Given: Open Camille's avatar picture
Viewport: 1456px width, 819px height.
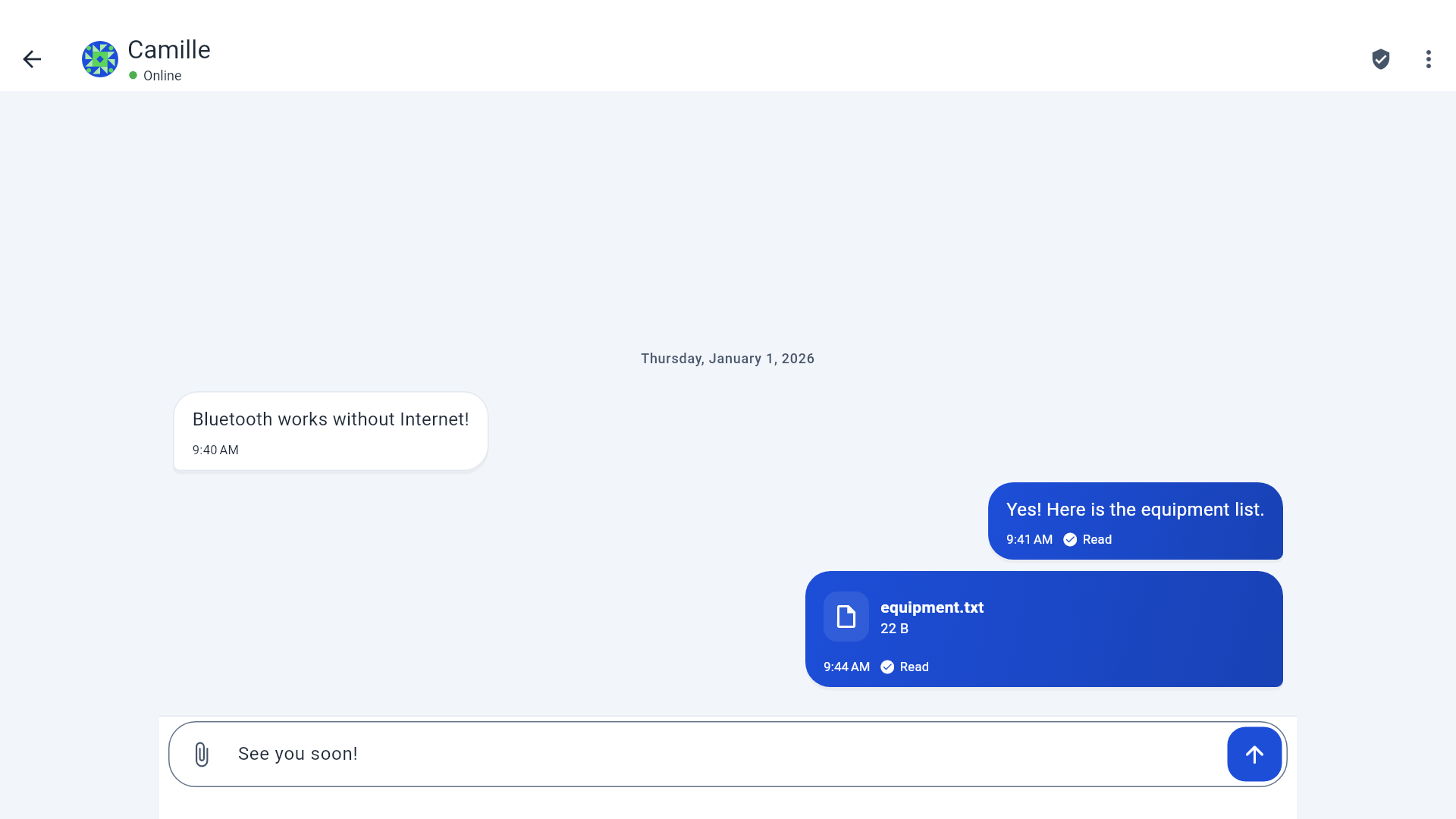Looking at the screenshot, I should tap(100, 59).
